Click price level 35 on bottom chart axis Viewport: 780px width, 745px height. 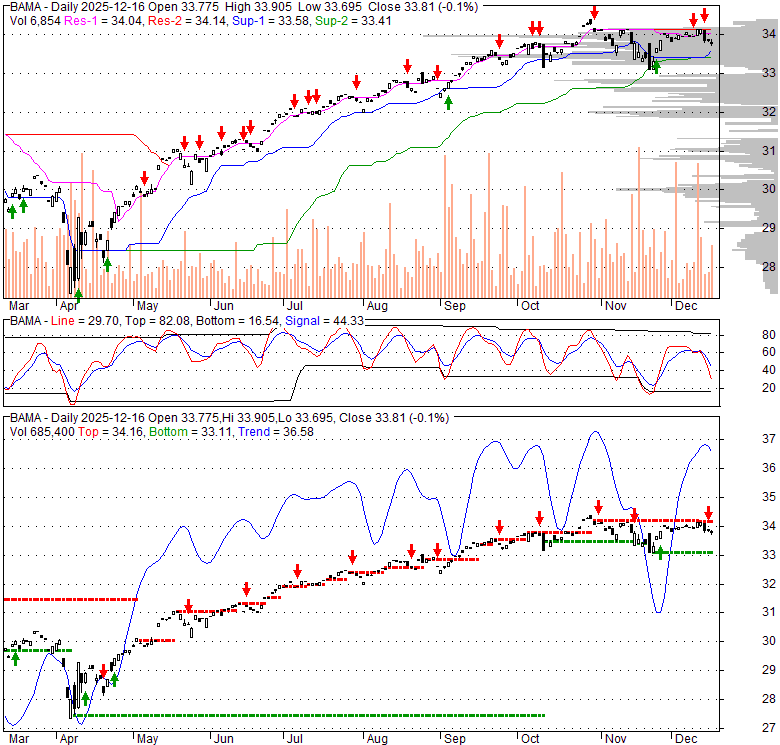pyautogui.click(x=769, y=496)
